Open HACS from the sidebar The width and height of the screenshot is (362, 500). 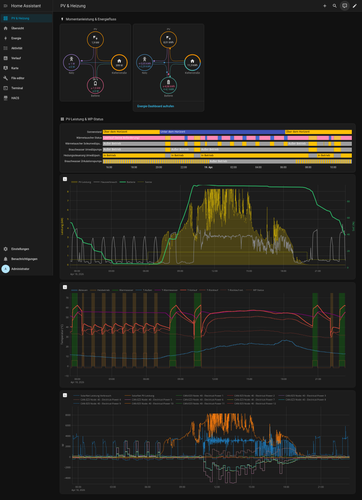[x=26, y=98]
